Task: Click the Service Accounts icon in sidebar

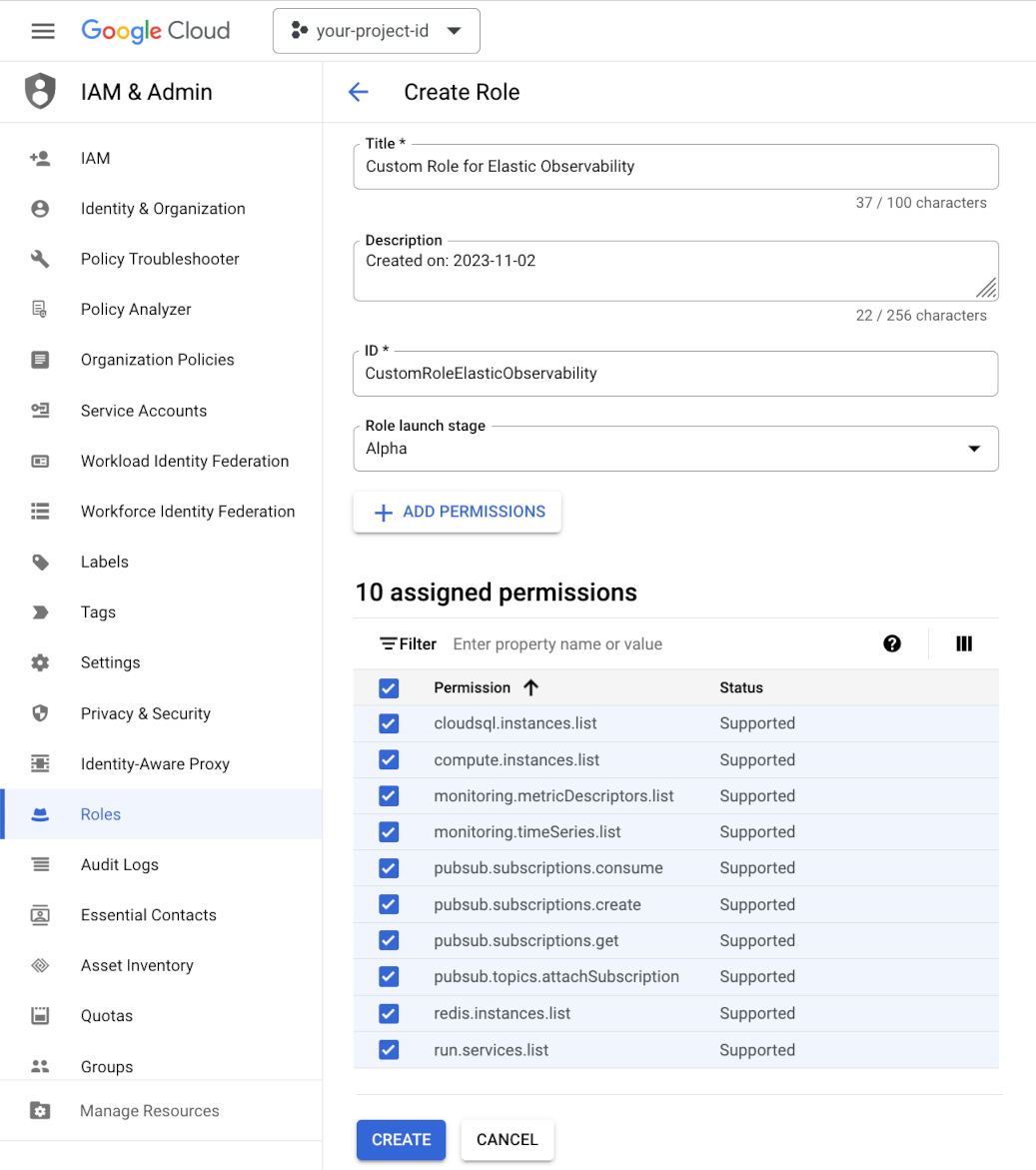Action: (x=40, y=411)
